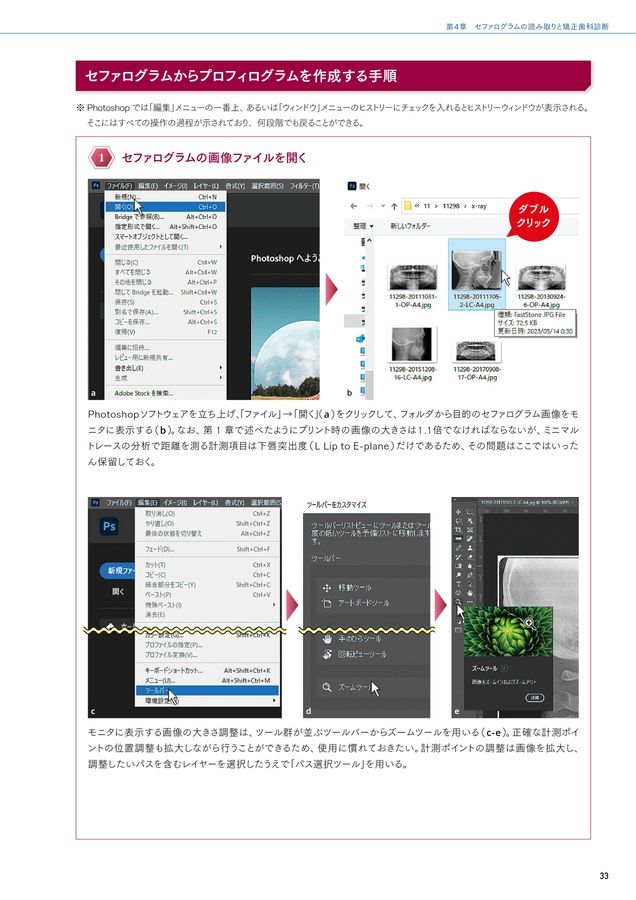This screenshot has height=900, width=636.
Task: Select thumbnail 11298-20111105-2-LC-A4.jpg
Action: [476, 274]
